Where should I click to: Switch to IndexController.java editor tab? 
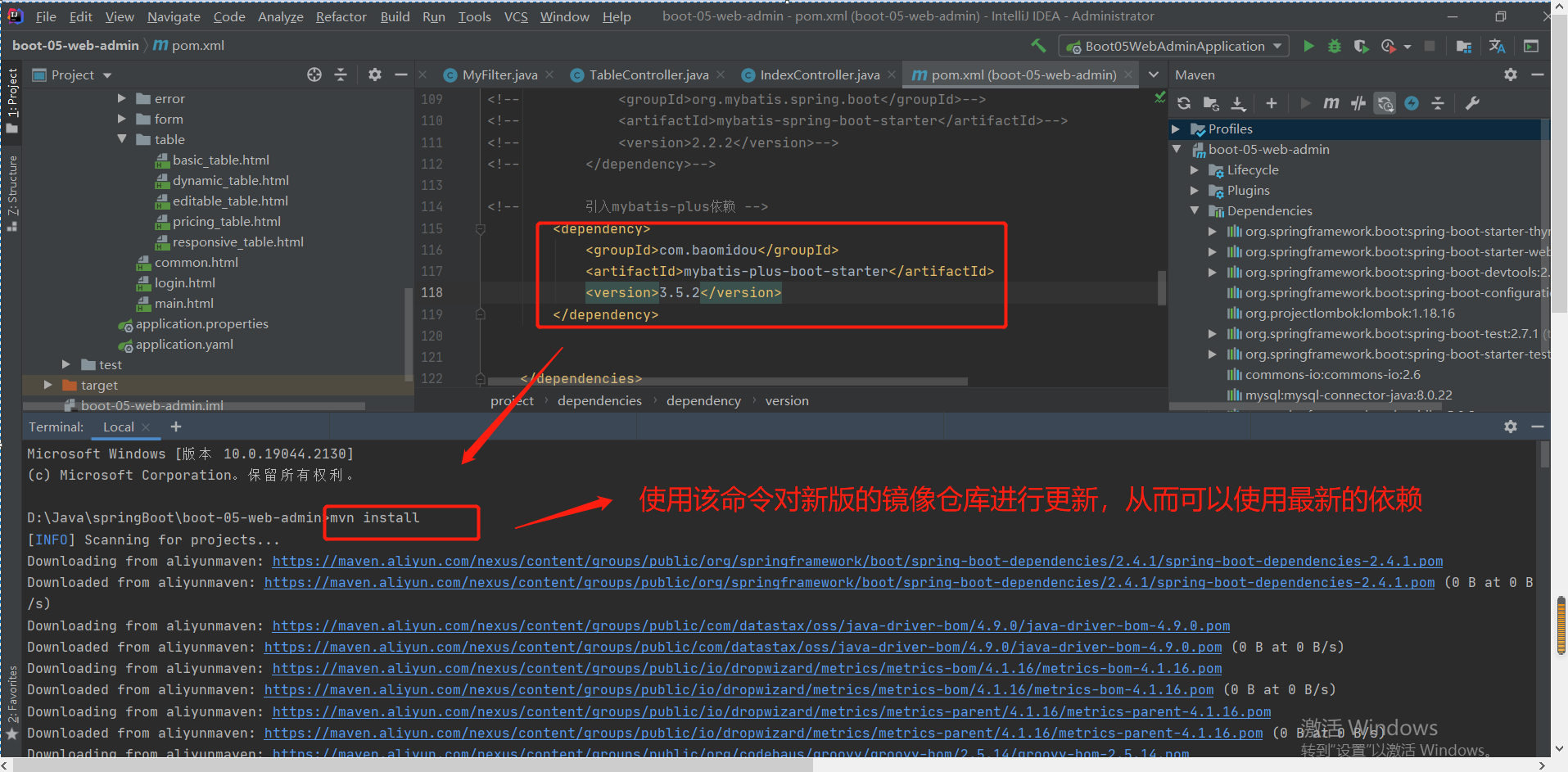[x=820, y=74]
